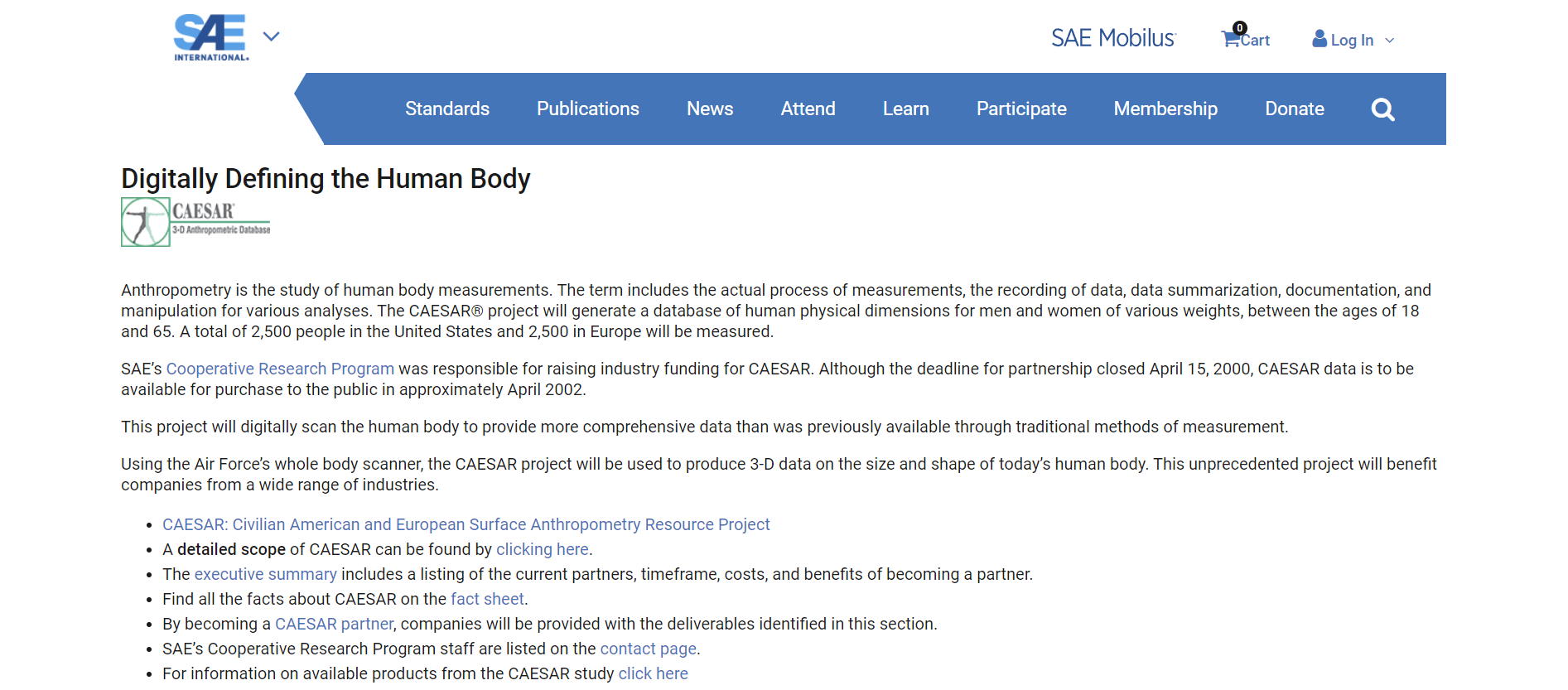Follow the Cooperative Research Program link

280,369
